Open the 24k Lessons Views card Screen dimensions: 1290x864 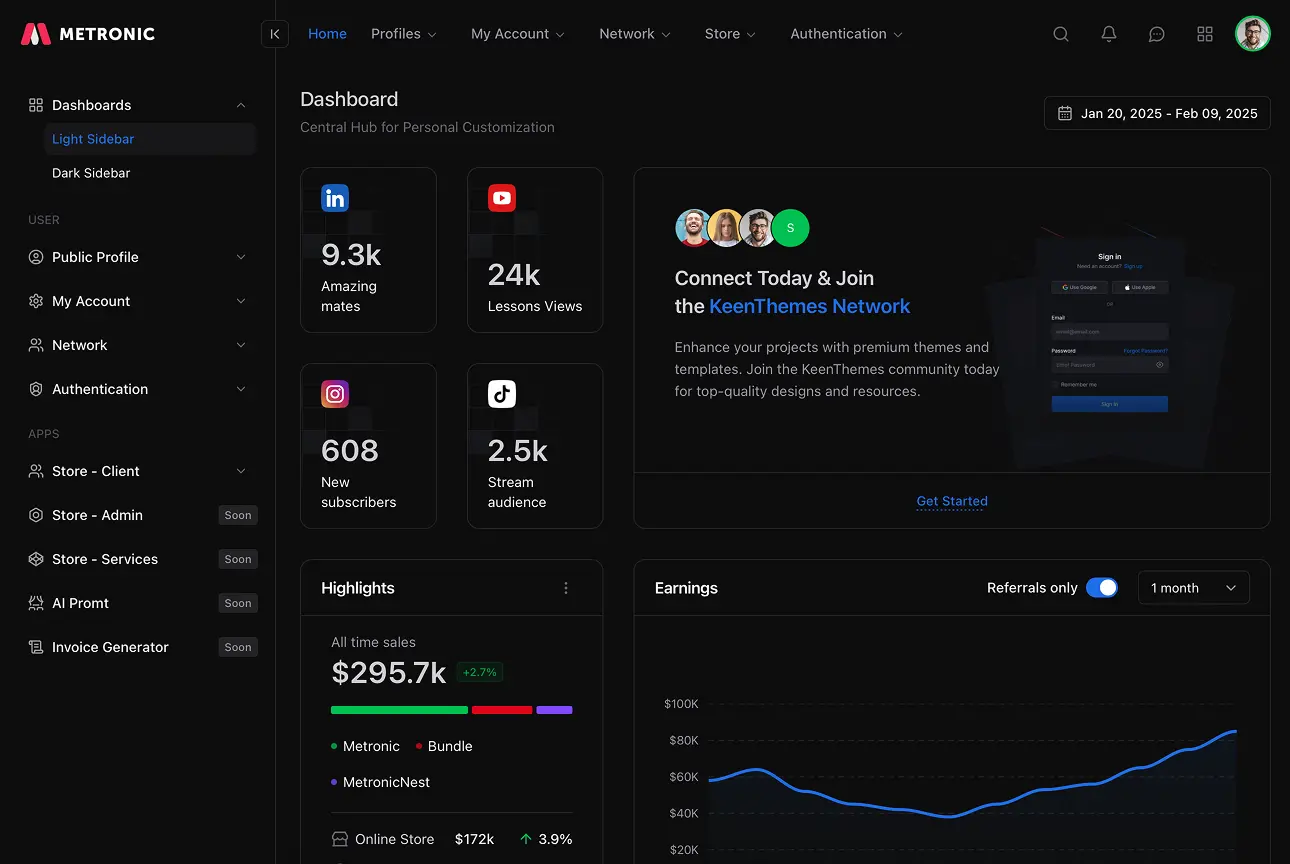click(535, 250)
